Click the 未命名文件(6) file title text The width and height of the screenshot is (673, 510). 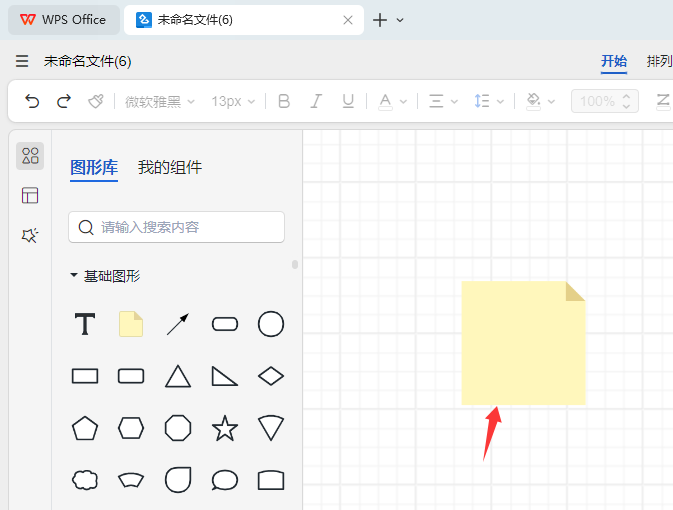88,61
